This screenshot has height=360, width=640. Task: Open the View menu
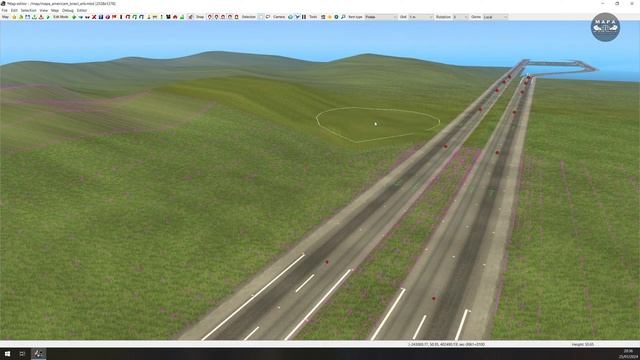tap(44, 10)
